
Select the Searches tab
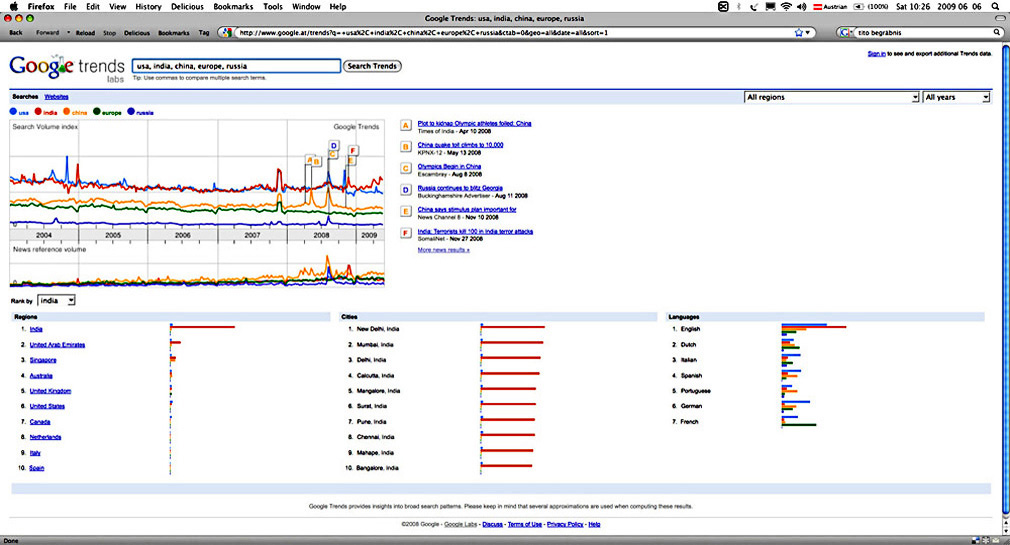(x=25, y=97)
